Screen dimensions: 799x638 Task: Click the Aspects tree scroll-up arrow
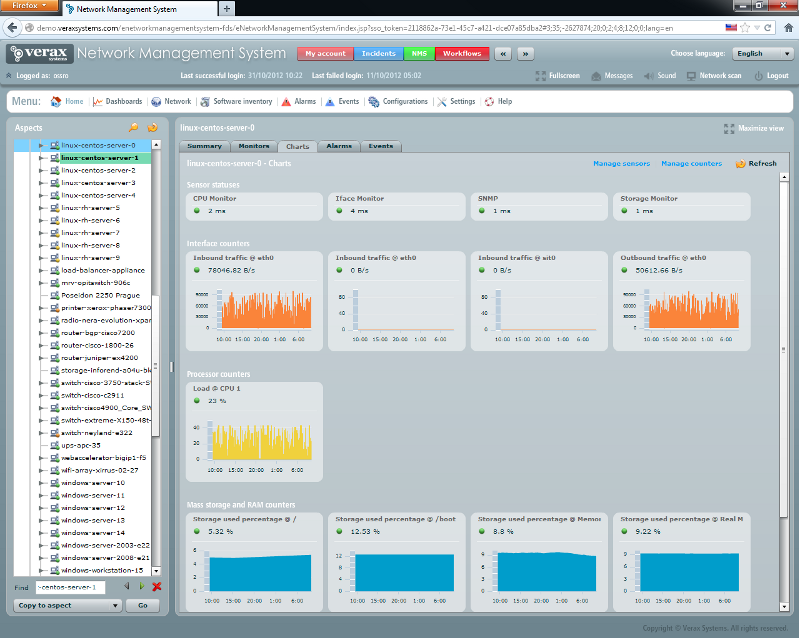pos(156,145)
